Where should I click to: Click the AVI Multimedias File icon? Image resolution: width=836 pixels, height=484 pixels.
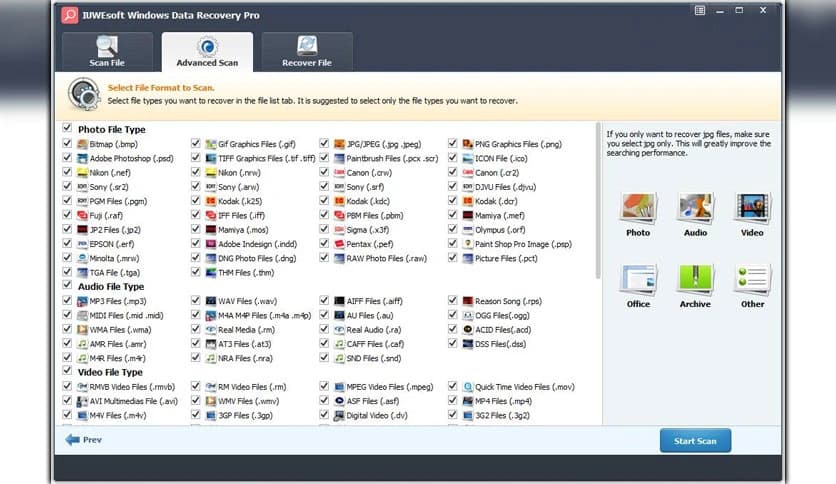tap(82, 401)
